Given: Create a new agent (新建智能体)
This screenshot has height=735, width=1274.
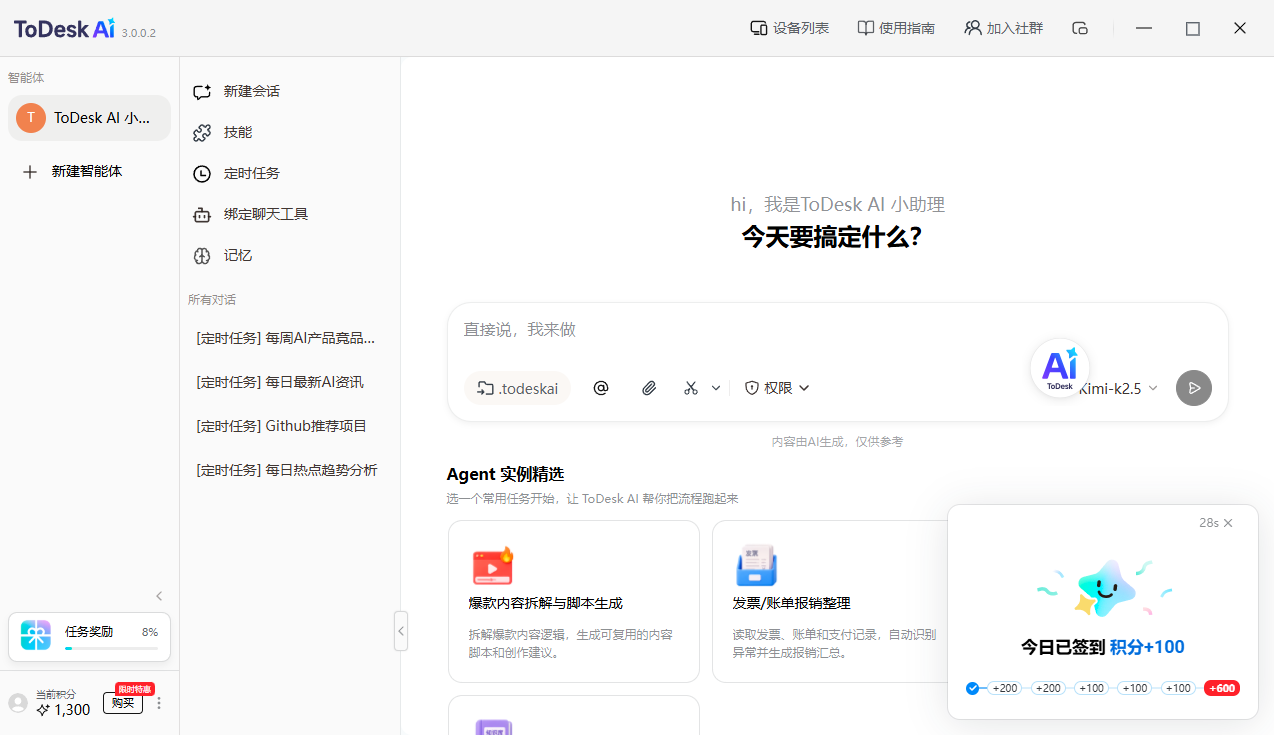Looking at the screenshot, I should click(90, 171).
